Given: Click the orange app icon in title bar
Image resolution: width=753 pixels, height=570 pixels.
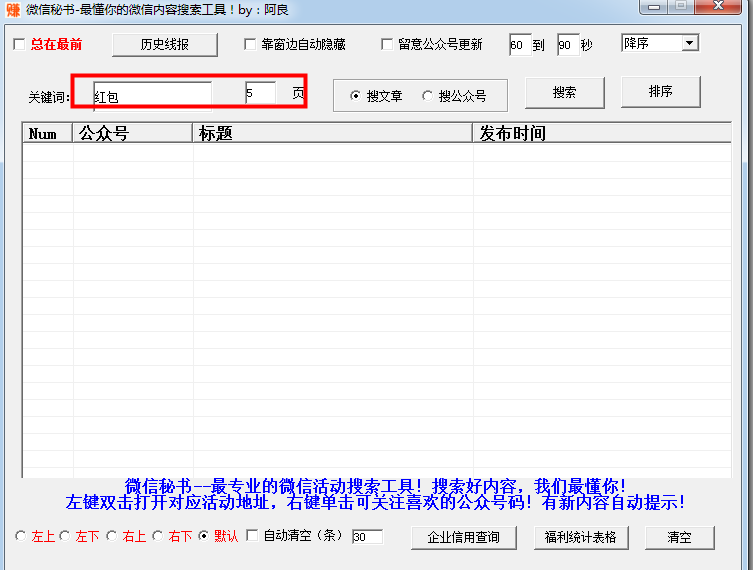Looking at the screenshot, I should pos(13,10).
